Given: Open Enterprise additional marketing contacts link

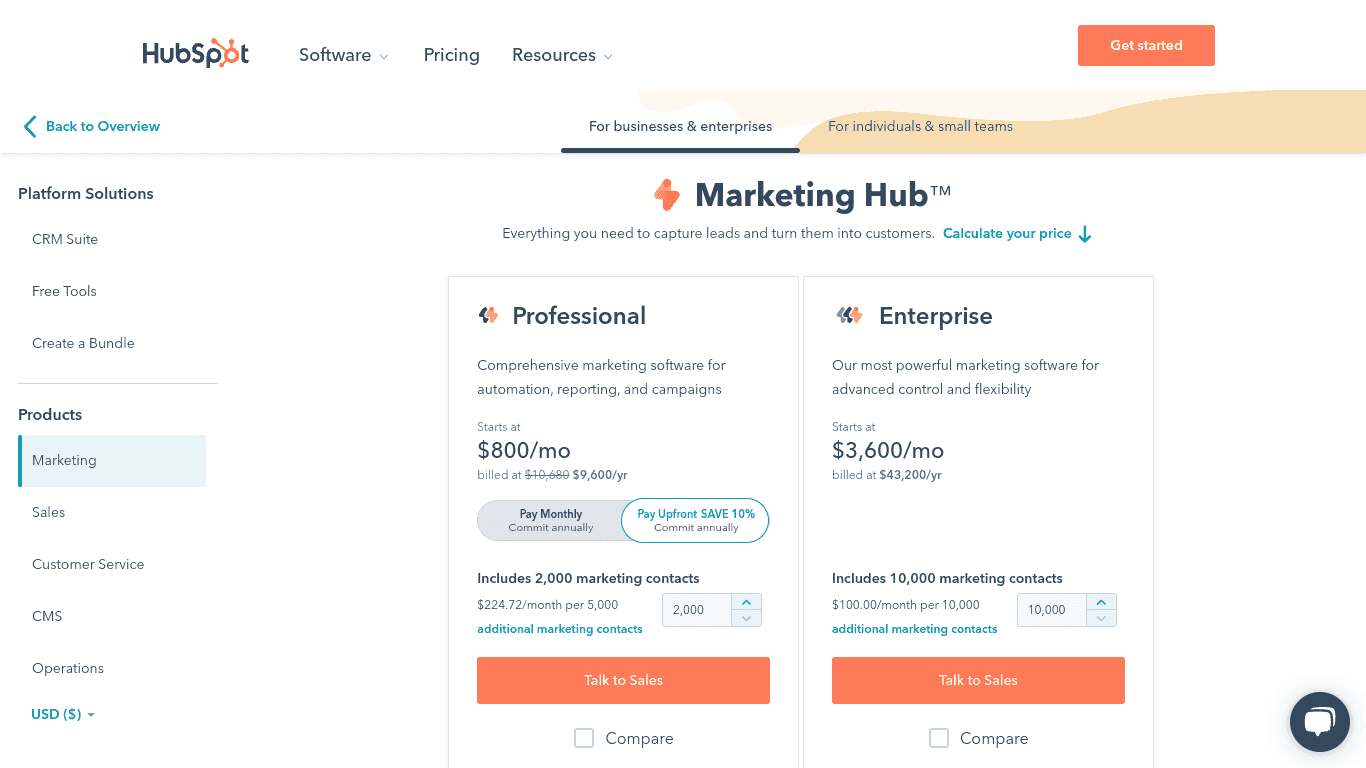Looking at the screenshot, I should [915, 629].
